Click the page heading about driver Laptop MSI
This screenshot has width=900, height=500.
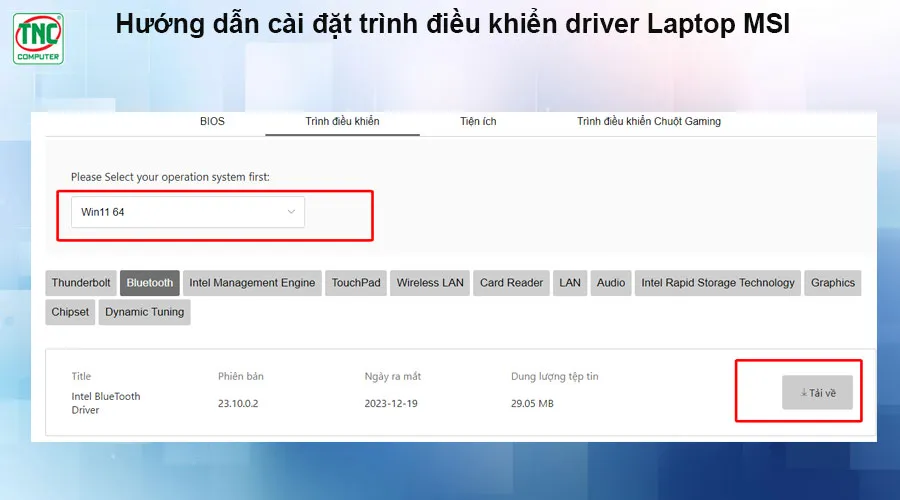pyautogui.click(x=452, y=25)
